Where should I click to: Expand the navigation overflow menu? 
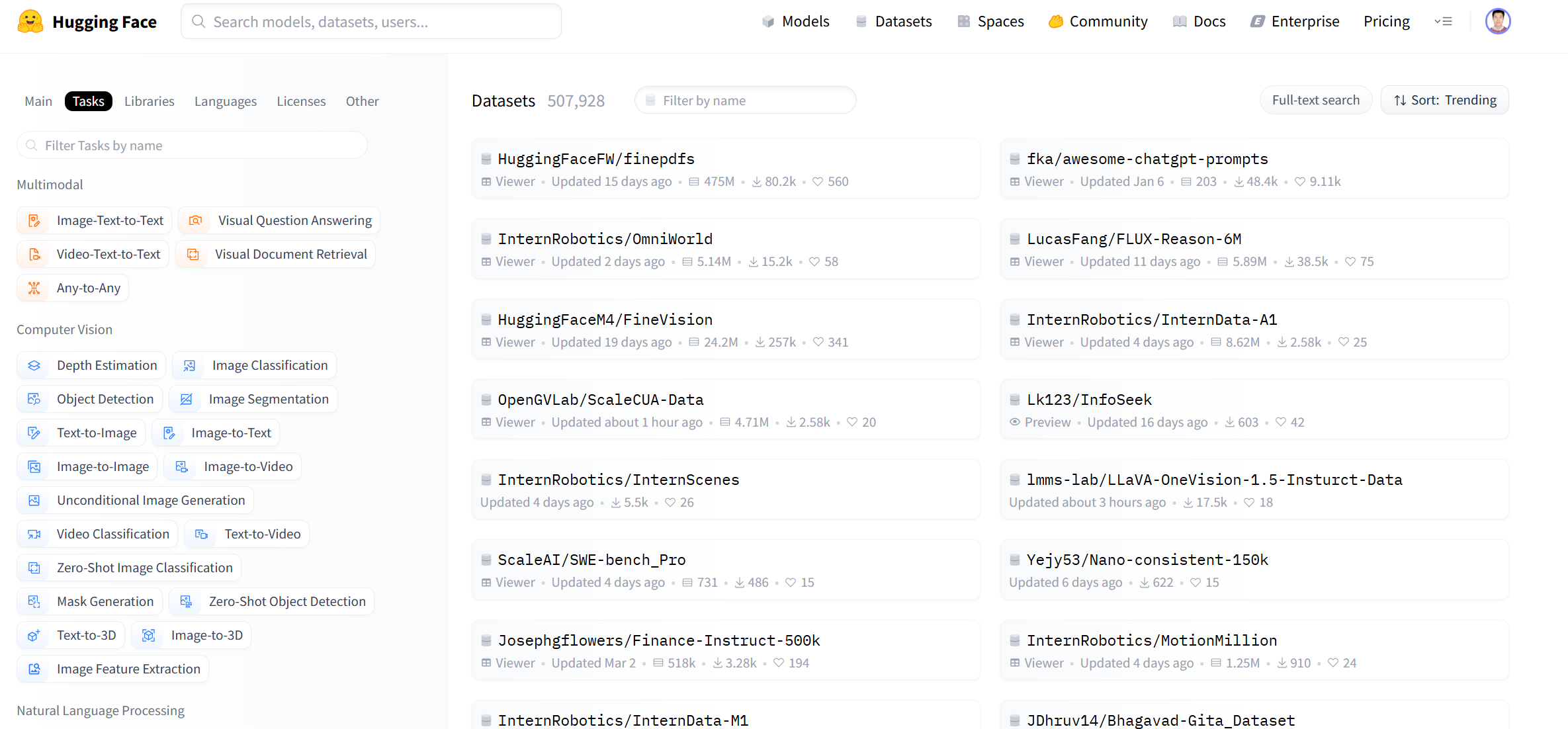1443,21
